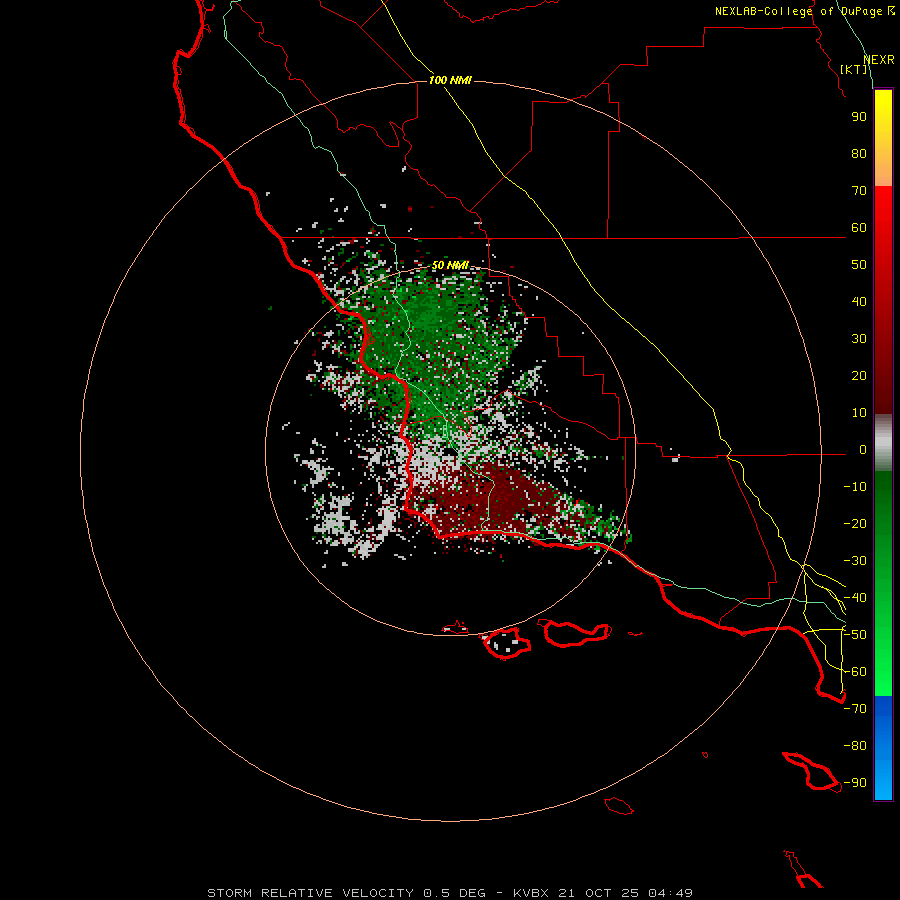Click the KVBX station identifier in caption
900x900 pixels.
(x=530, y=893)
